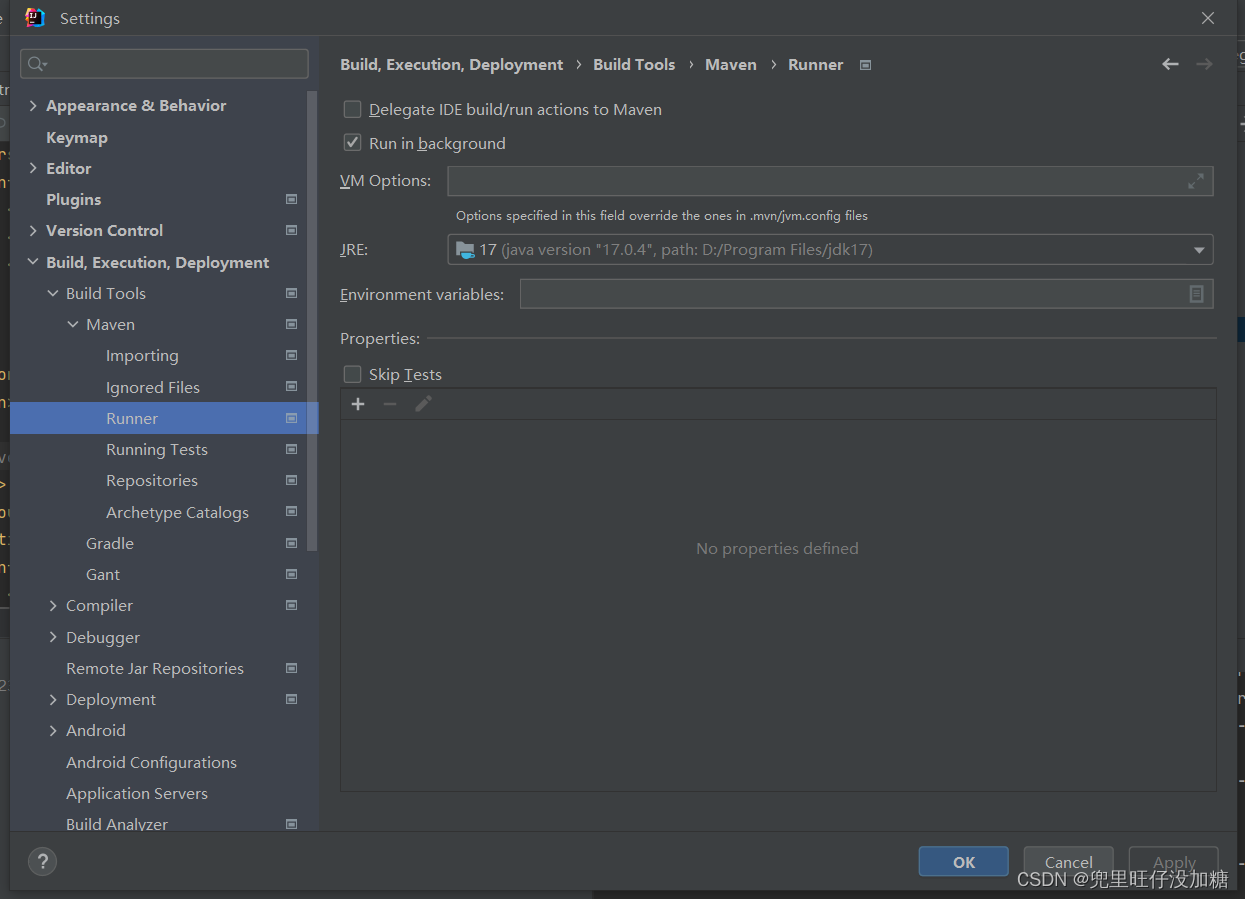Screen dimensions: 1245x899
Task: Expand the Editor section
Action: (x=33, y=168)
